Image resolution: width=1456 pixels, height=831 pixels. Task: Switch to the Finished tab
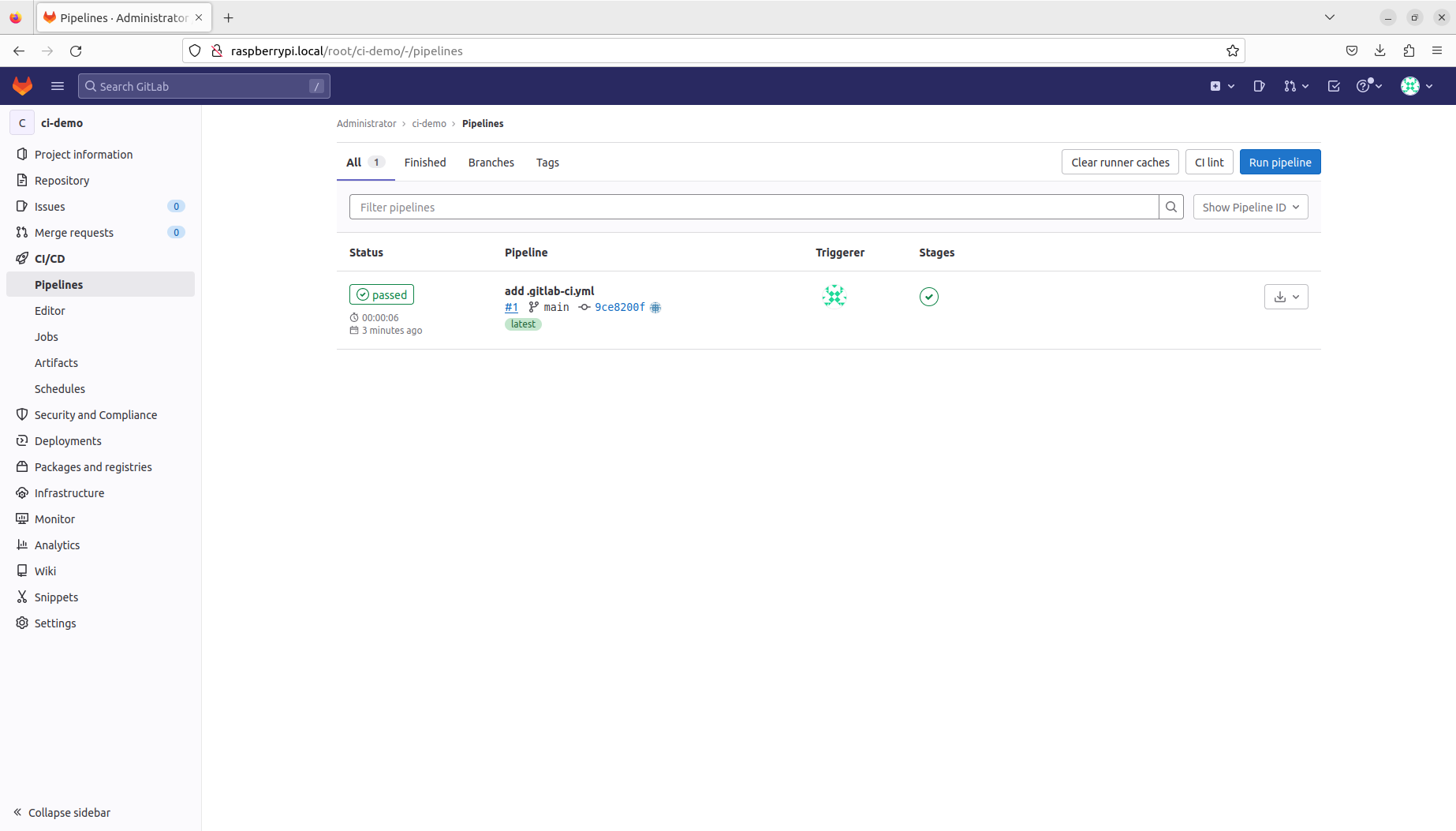[x=425, y=162]
